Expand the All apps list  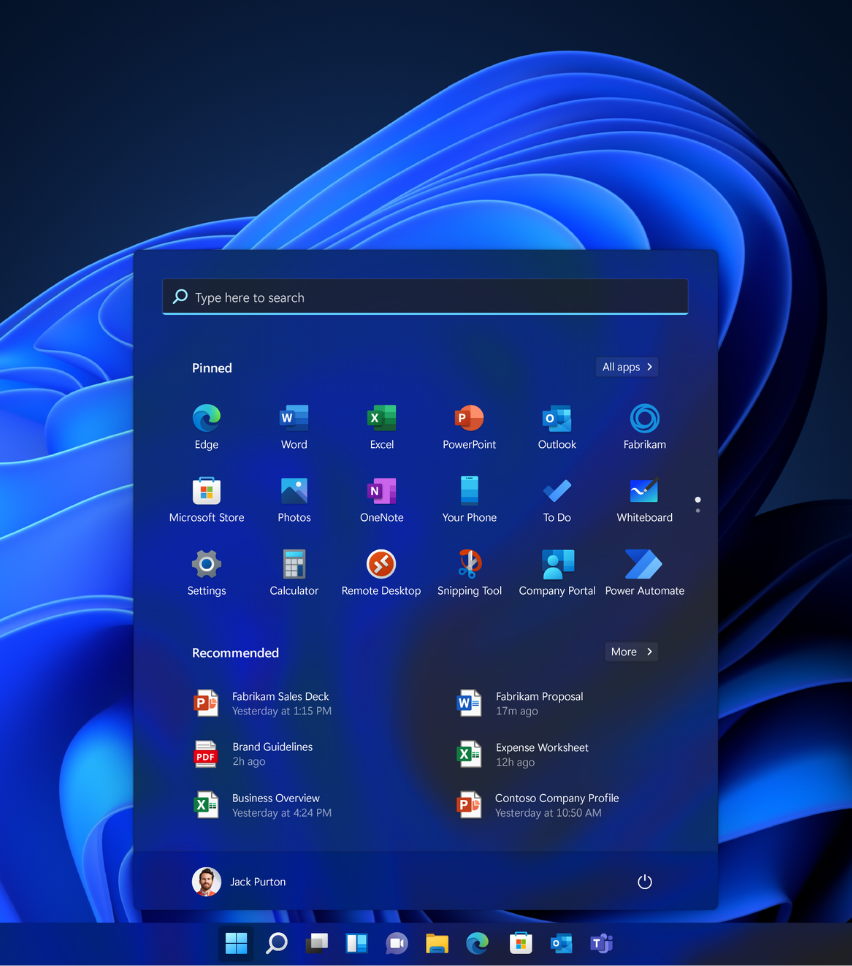pyautogui.click(x=627, y=367)
